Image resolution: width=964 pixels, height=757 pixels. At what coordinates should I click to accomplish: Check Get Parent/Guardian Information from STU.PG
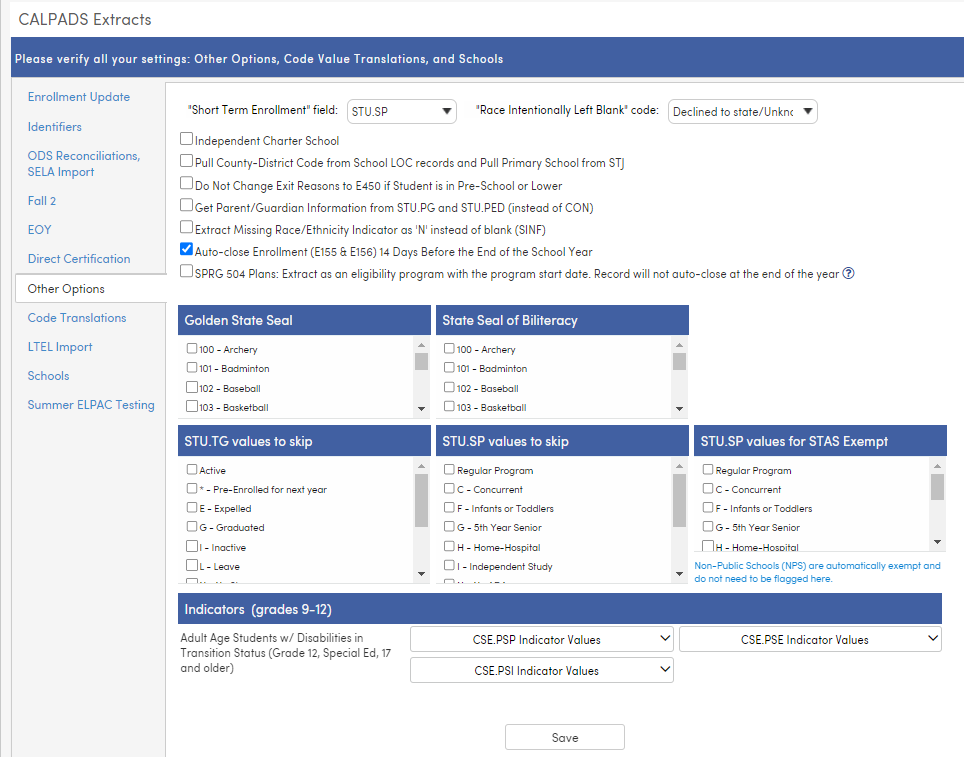point(186,205)
